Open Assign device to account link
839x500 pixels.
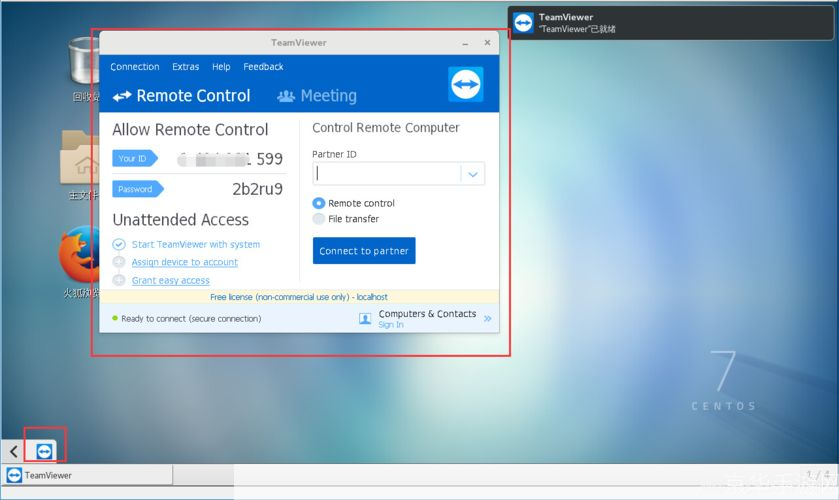[185, 262]
